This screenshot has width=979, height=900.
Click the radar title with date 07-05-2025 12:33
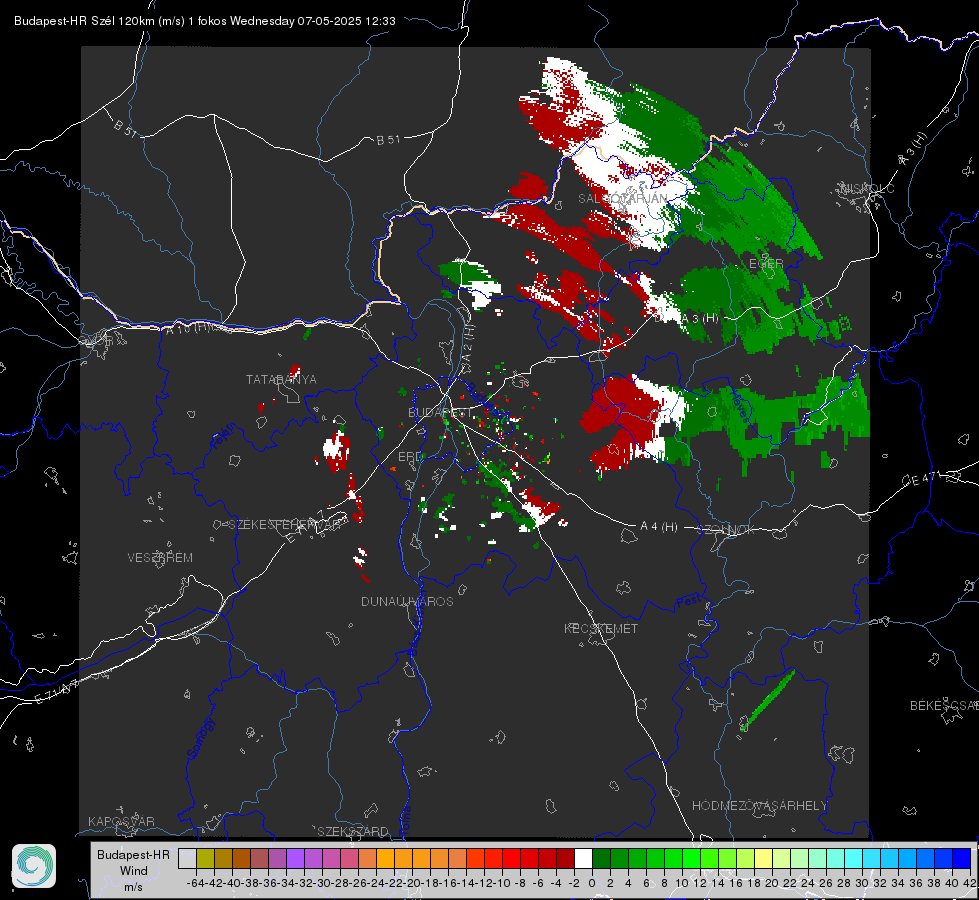205,21
